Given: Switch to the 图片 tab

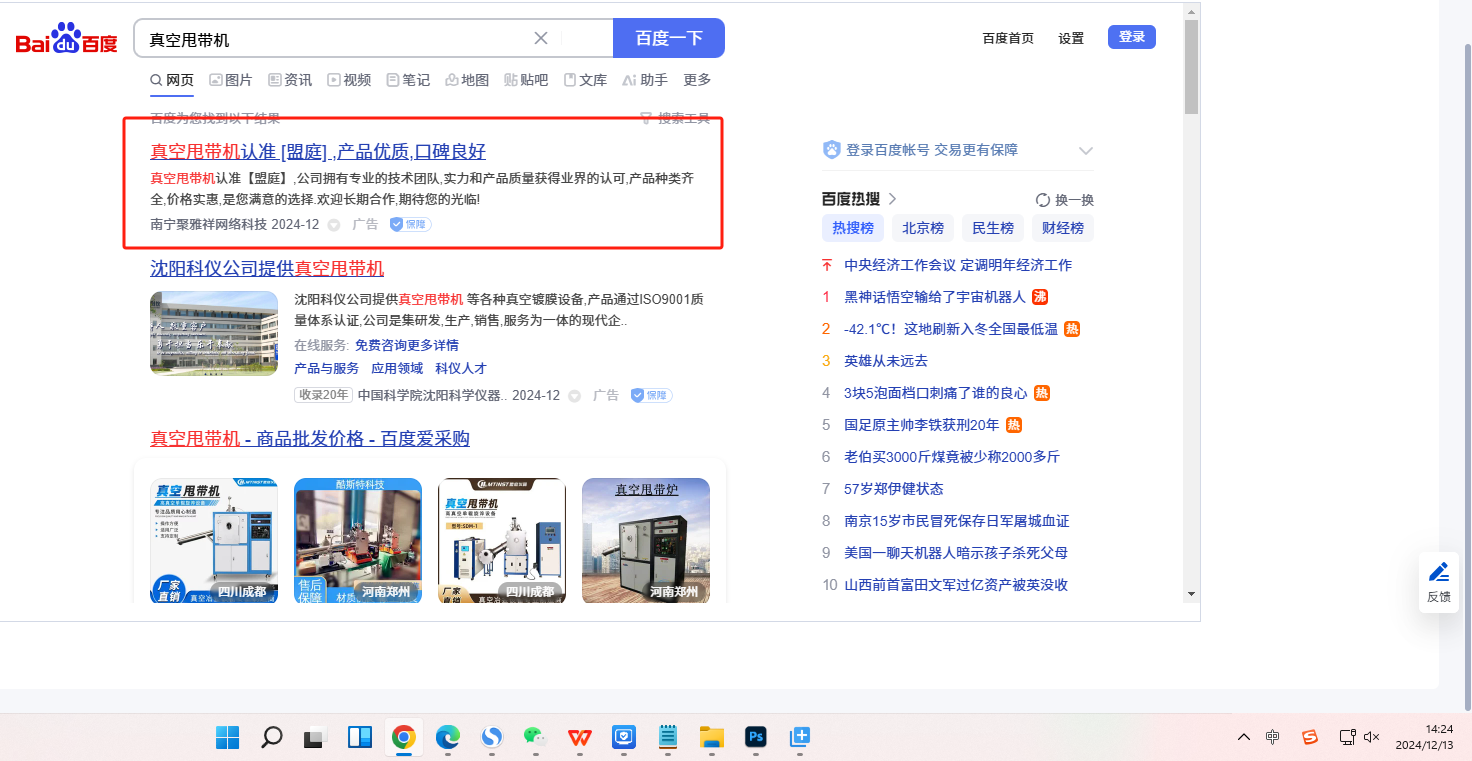Looking at the screenshot, I should [x=231, y=80].
